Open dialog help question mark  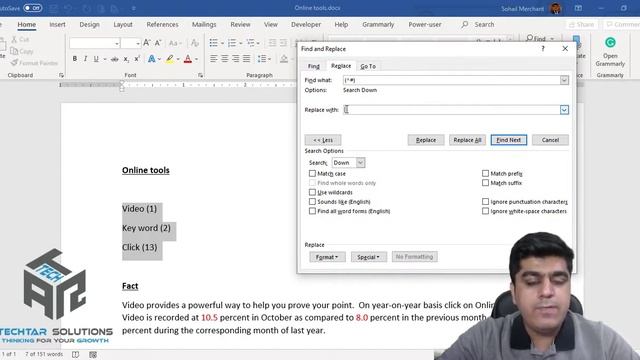point(543,49)
